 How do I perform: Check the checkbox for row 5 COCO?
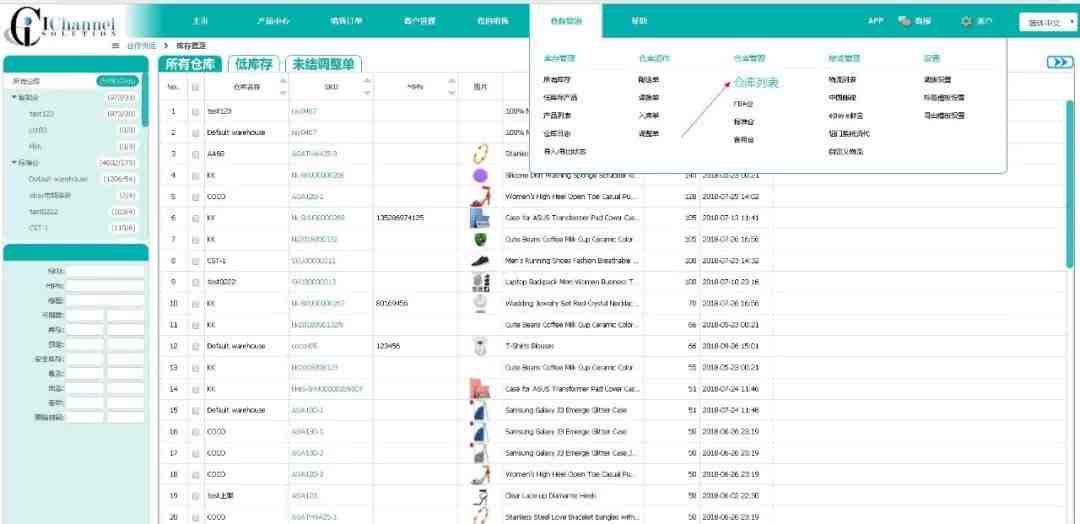pyautogui.click(x=196, y=197)
